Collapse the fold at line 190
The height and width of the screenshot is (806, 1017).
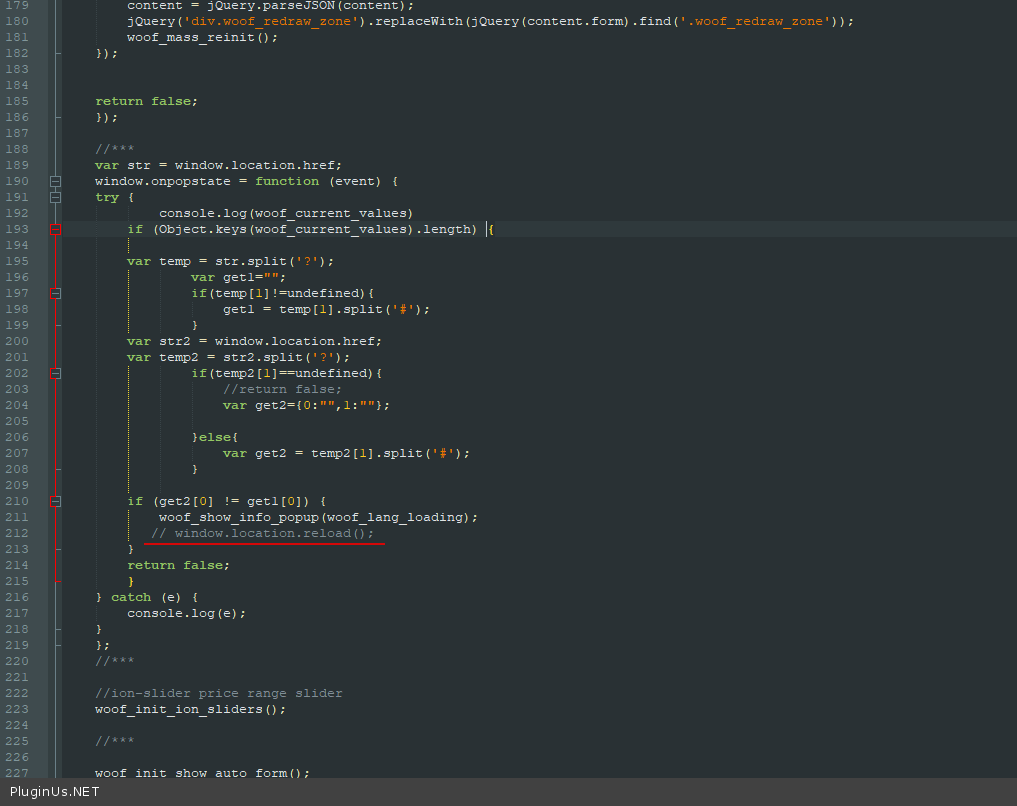pyautogui.click(x=56, y=181)
